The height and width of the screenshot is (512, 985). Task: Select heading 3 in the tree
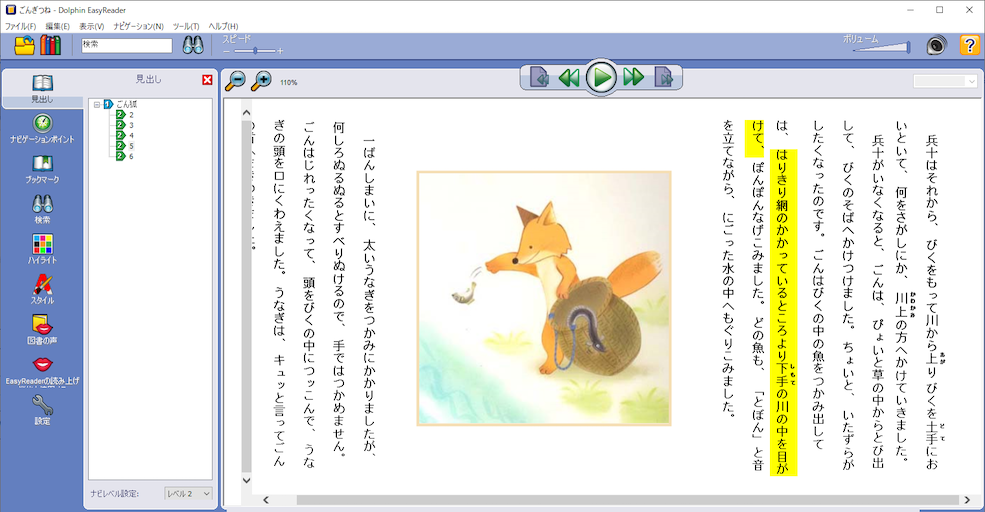click(131, 125)
